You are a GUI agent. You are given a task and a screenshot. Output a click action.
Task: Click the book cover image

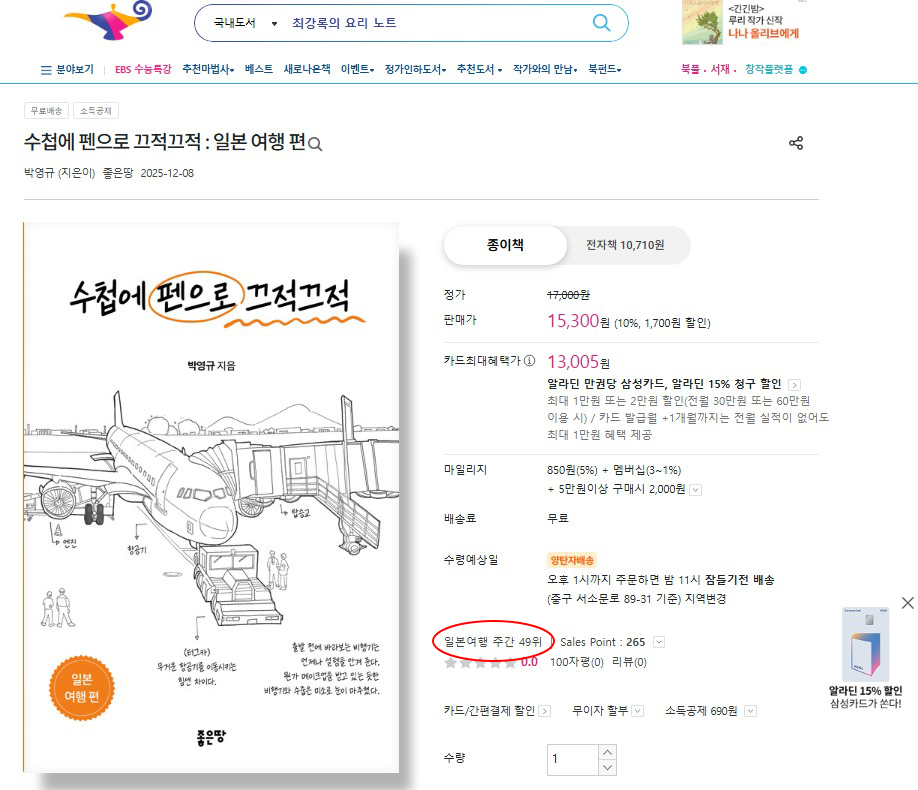coord(211,497)
